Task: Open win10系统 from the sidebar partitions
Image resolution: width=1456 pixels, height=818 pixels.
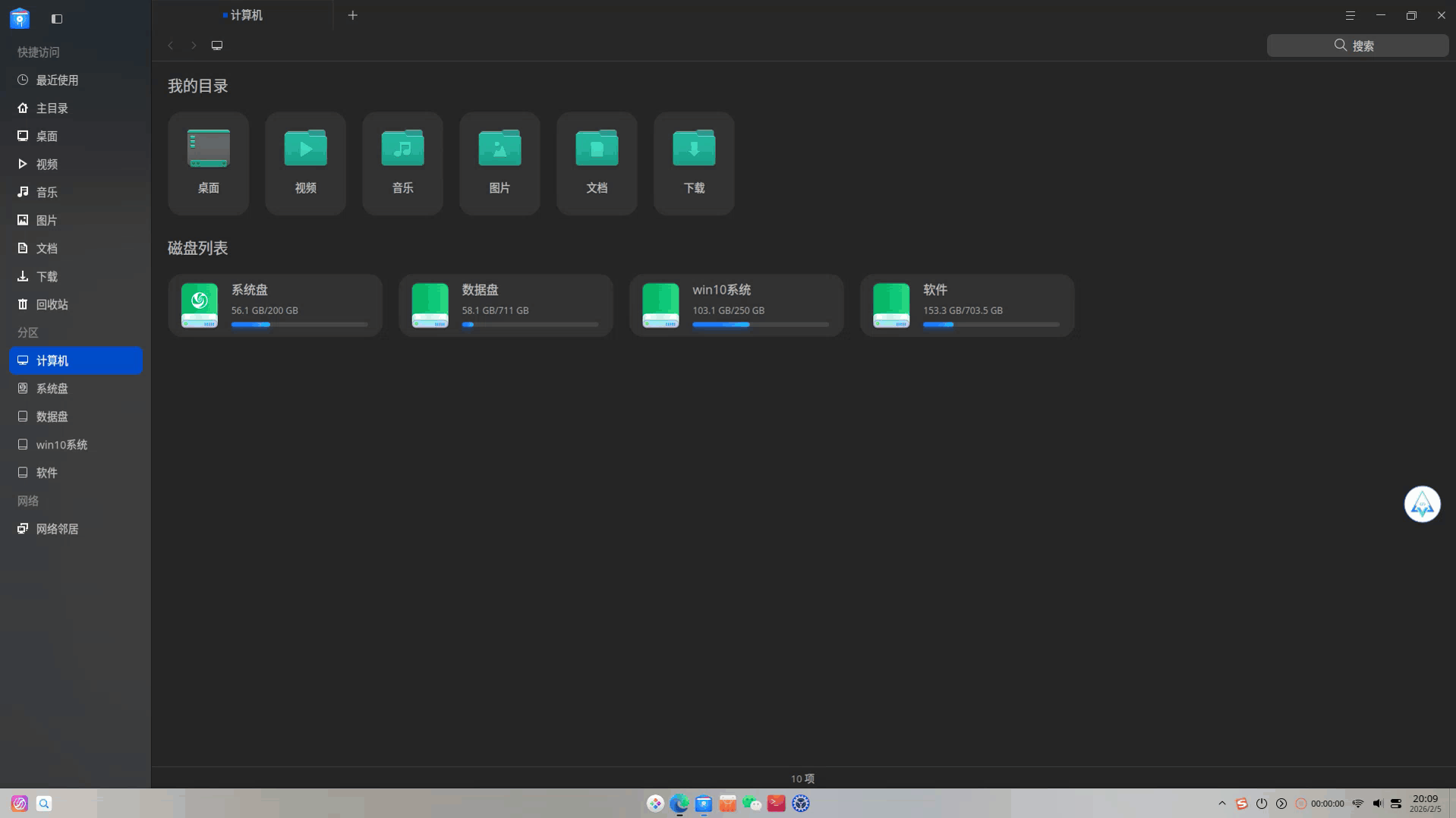Action: click(x=75, y=445)
